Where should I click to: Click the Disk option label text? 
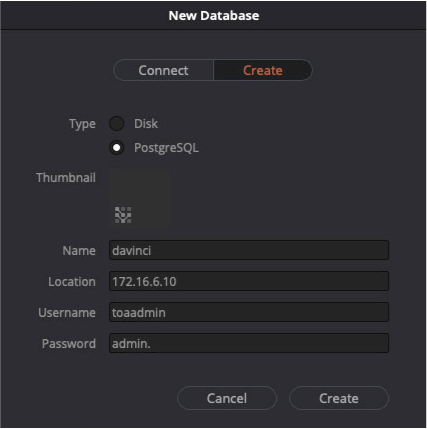point(146,124)
